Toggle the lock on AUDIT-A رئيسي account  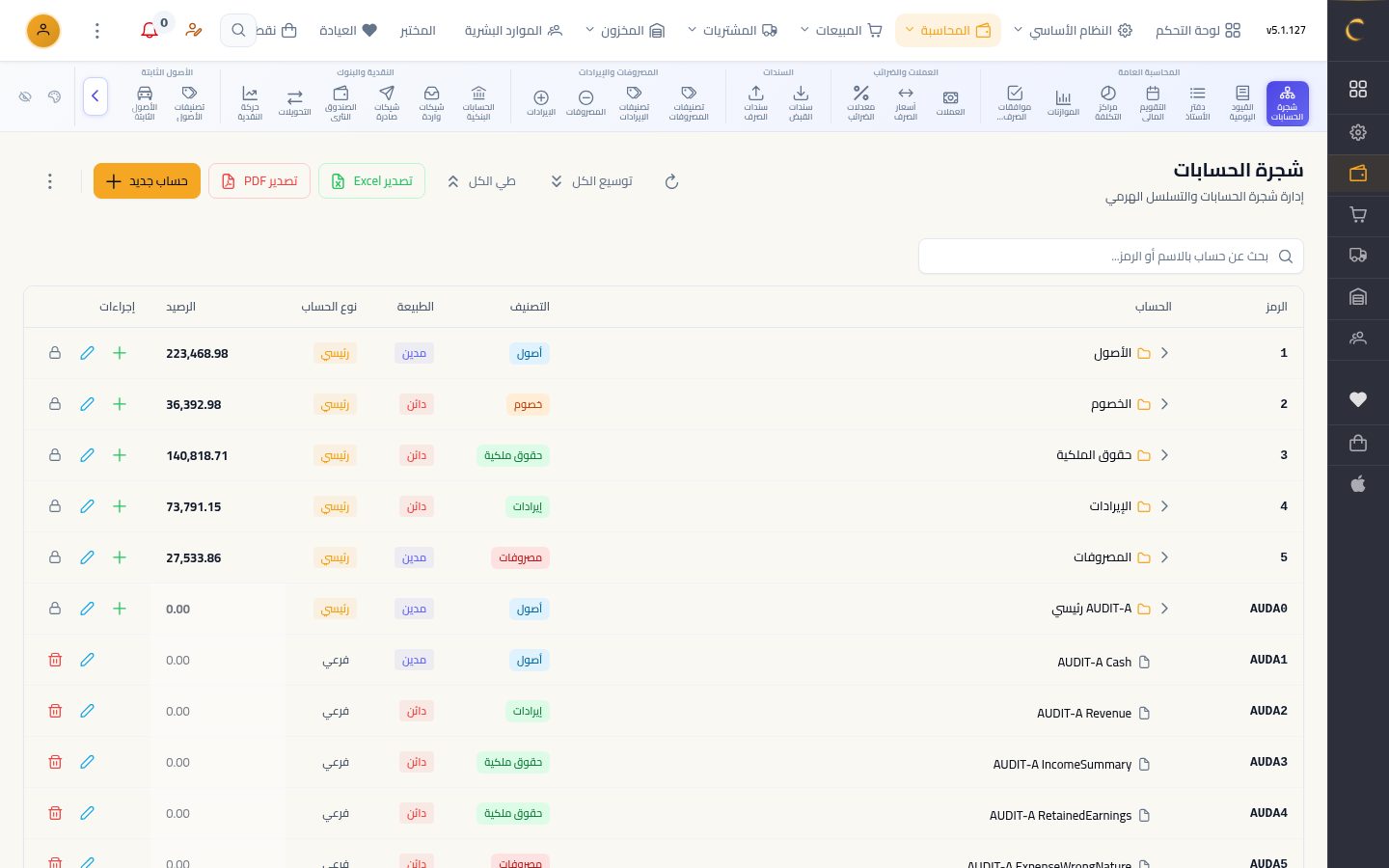point(55,609)
